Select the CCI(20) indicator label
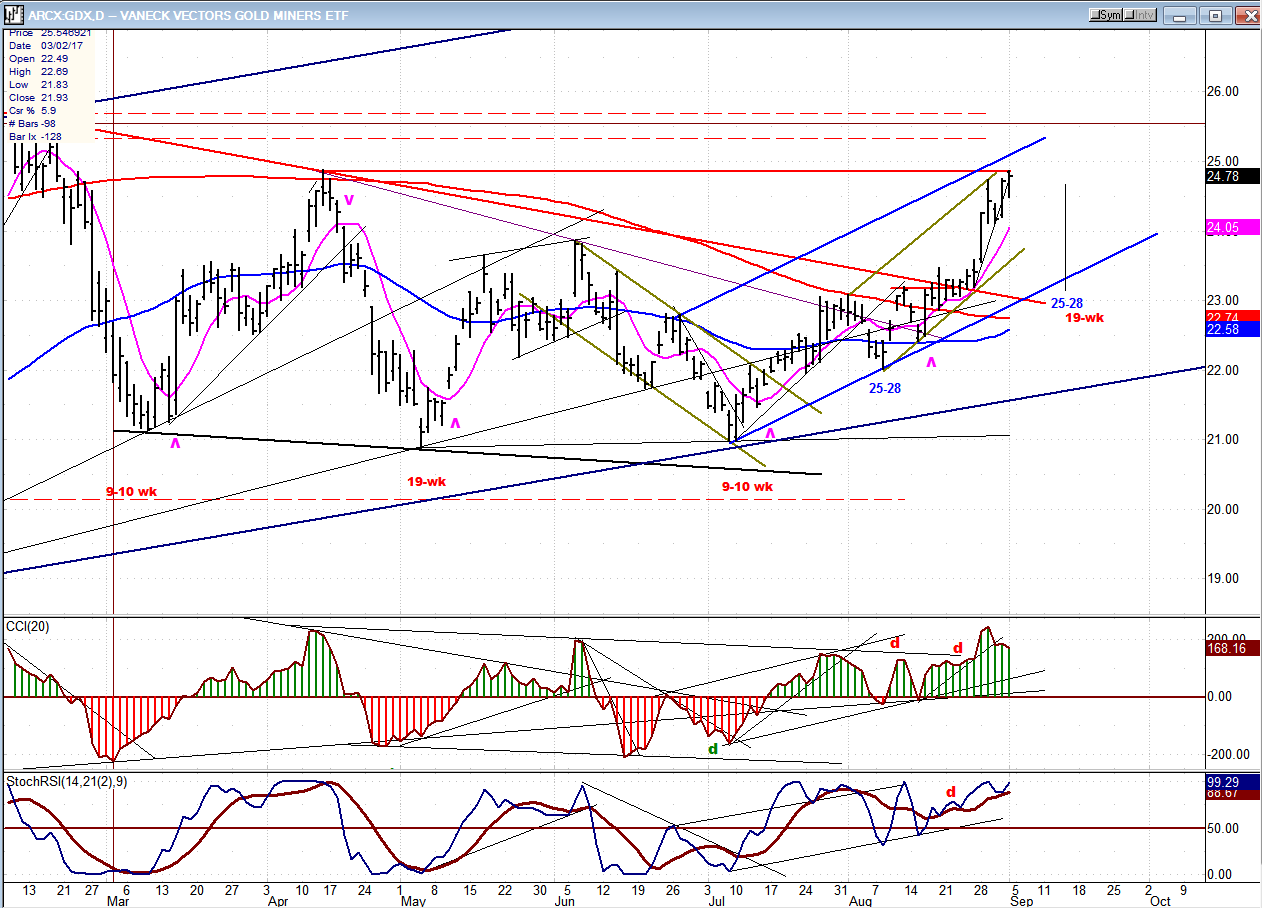Image resolution: width=1262 pixels, height=908 pixels. tap(27, 627)
